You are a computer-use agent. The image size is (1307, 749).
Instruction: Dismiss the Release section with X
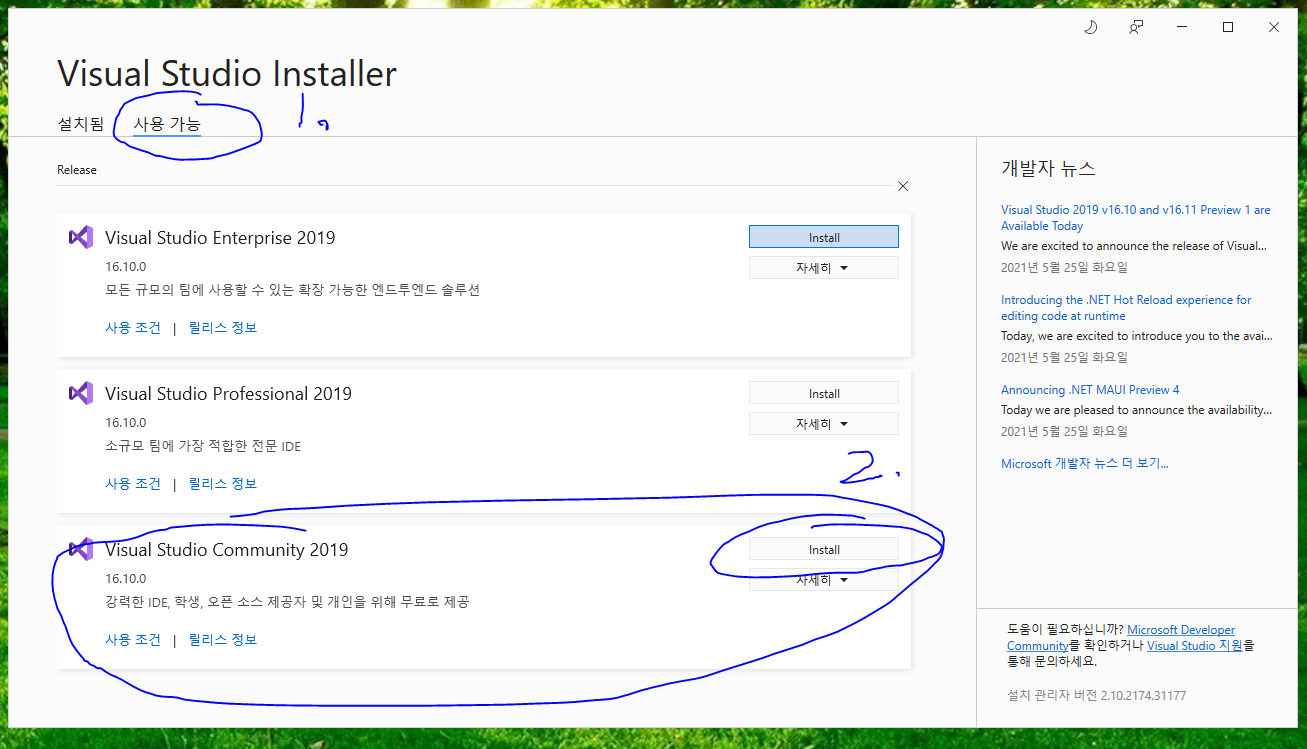click(903, 186)
